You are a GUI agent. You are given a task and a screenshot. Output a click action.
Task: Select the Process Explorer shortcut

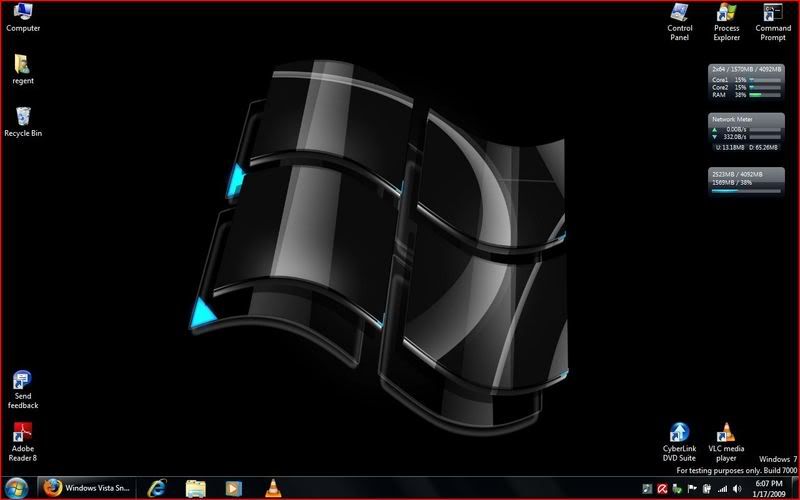(727, 22)
